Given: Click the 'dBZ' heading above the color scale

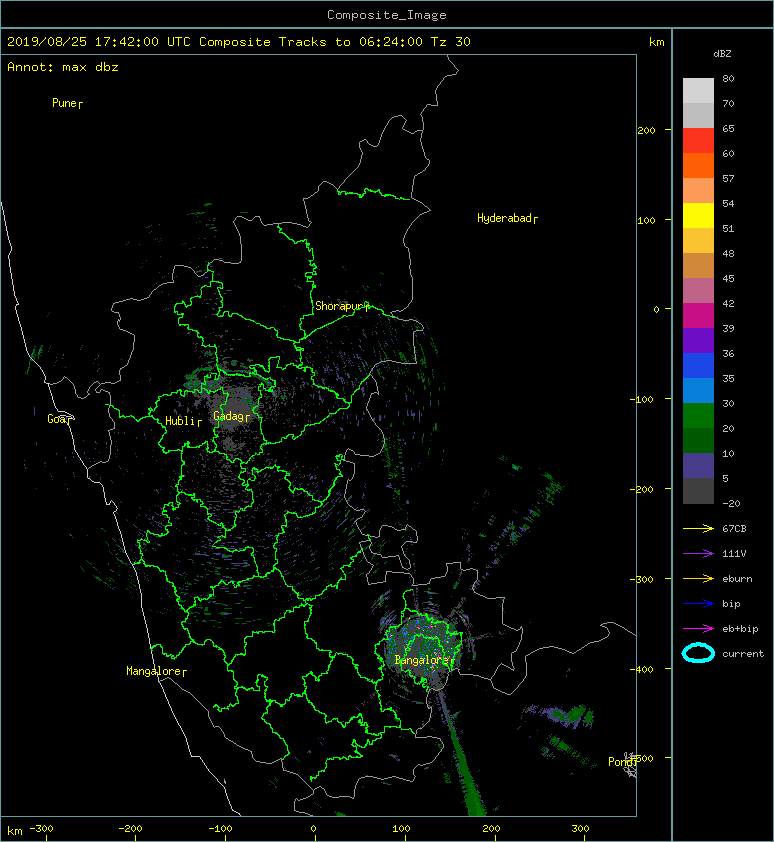Looking at the screenshot, I should click(x=722, y=54).
